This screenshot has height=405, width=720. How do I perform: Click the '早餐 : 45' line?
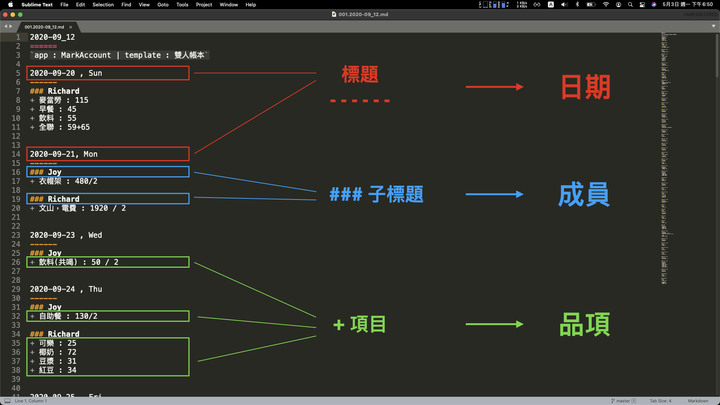point(53,109)
